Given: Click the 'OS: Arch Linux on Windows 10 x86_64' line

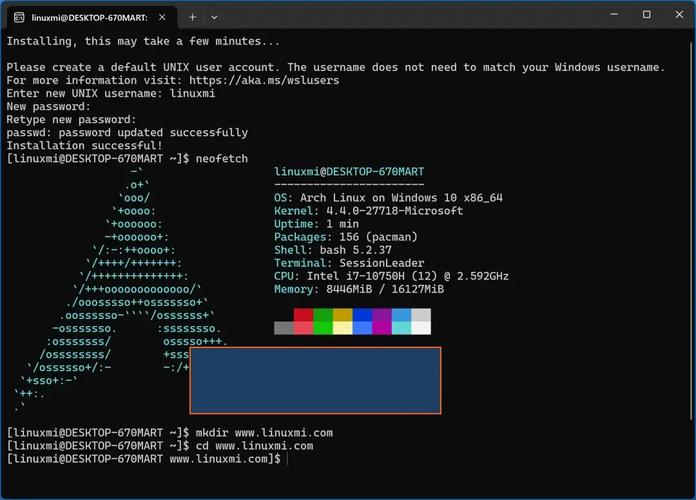Looking at the screenshot, I should coord(388,198).
